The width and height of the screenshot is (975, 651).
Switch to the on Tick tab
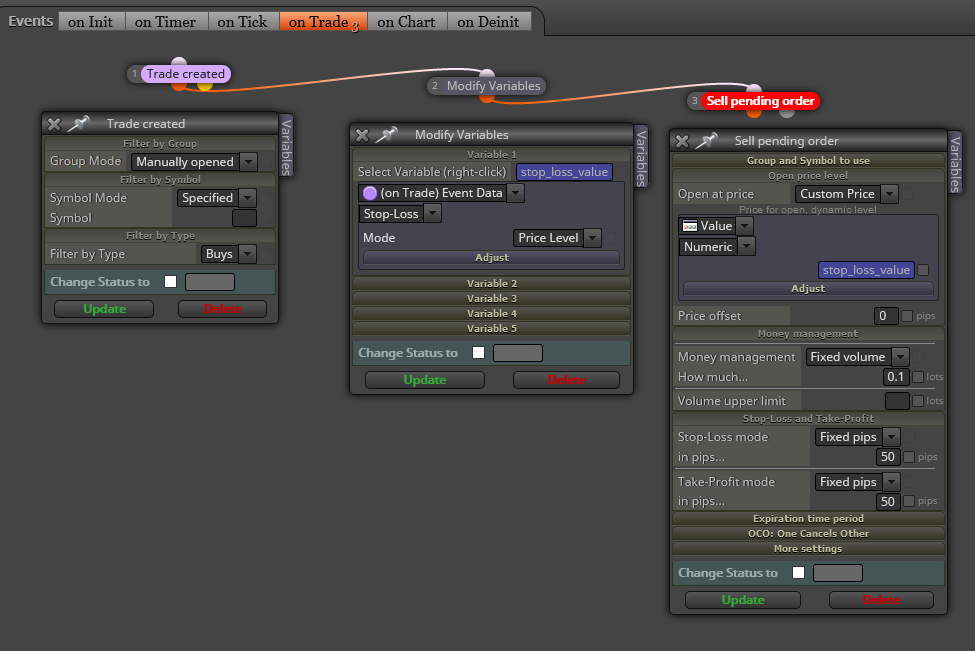(243, 22)
